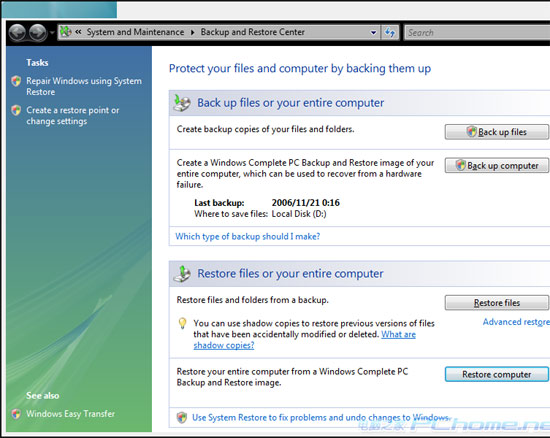Click the Last backup: label
The image size is (550, 438).
point(219,203)
